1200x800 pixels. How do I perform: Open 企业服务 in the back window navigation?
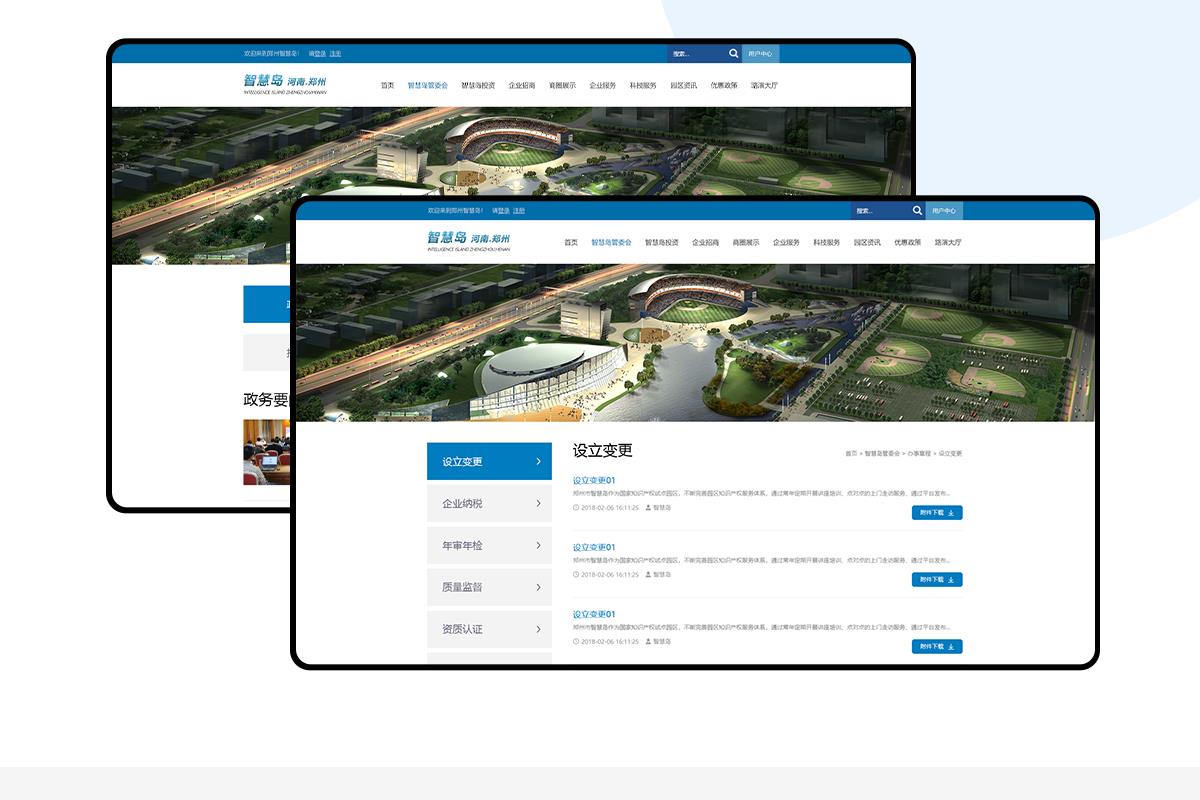pos(603,86)
